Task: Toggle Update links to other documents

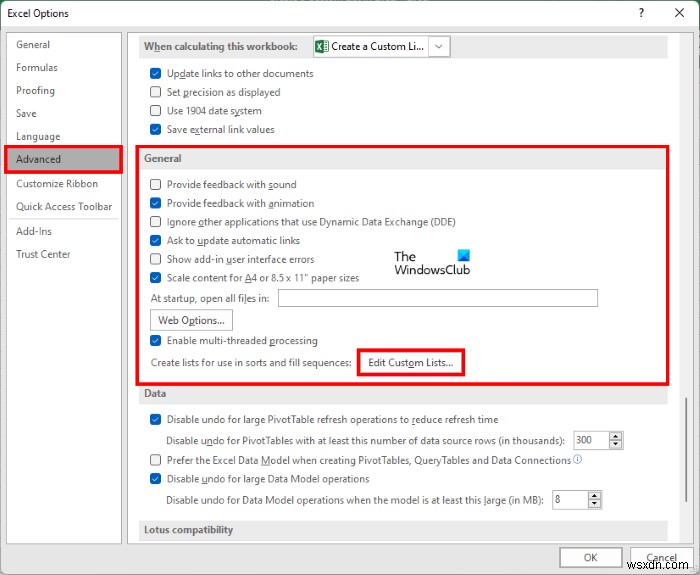Action: pos(155,73)
